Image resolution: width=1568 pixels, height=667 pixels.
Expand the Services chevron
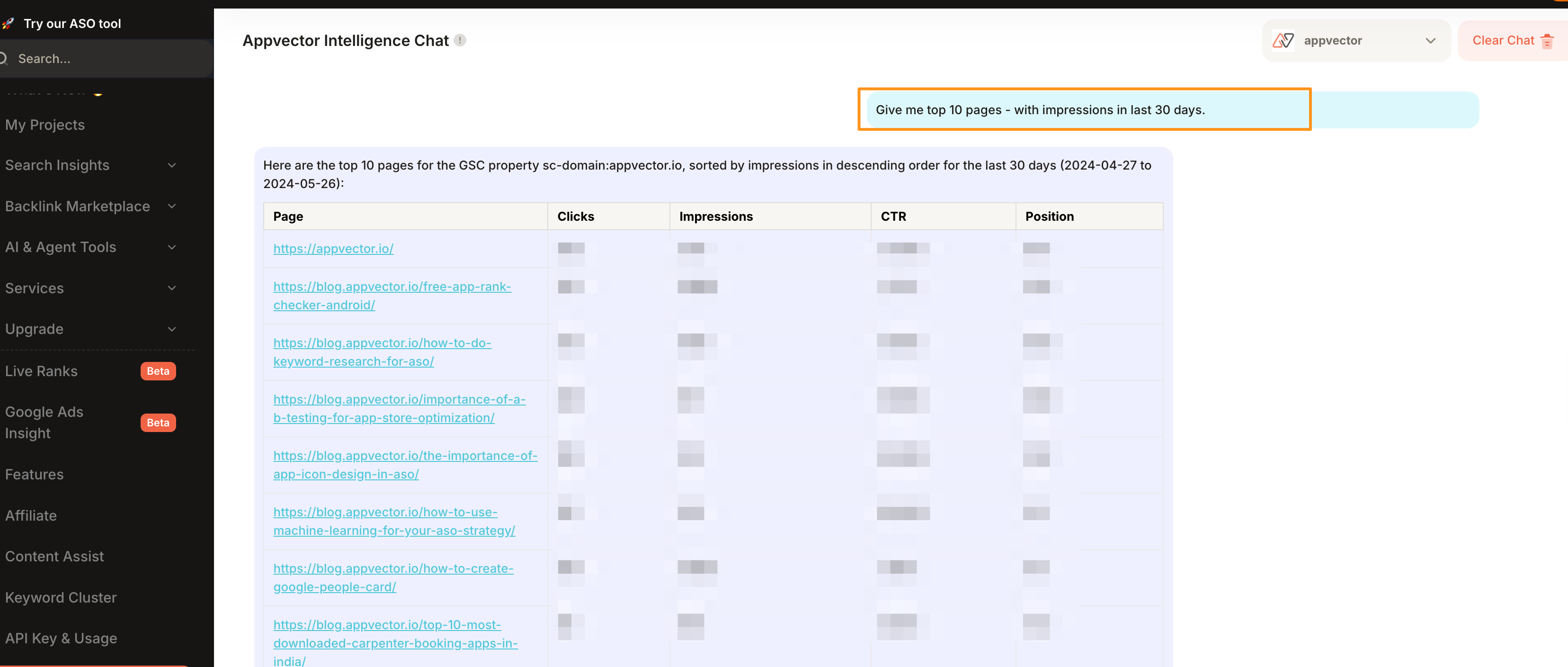click(172, 288)
